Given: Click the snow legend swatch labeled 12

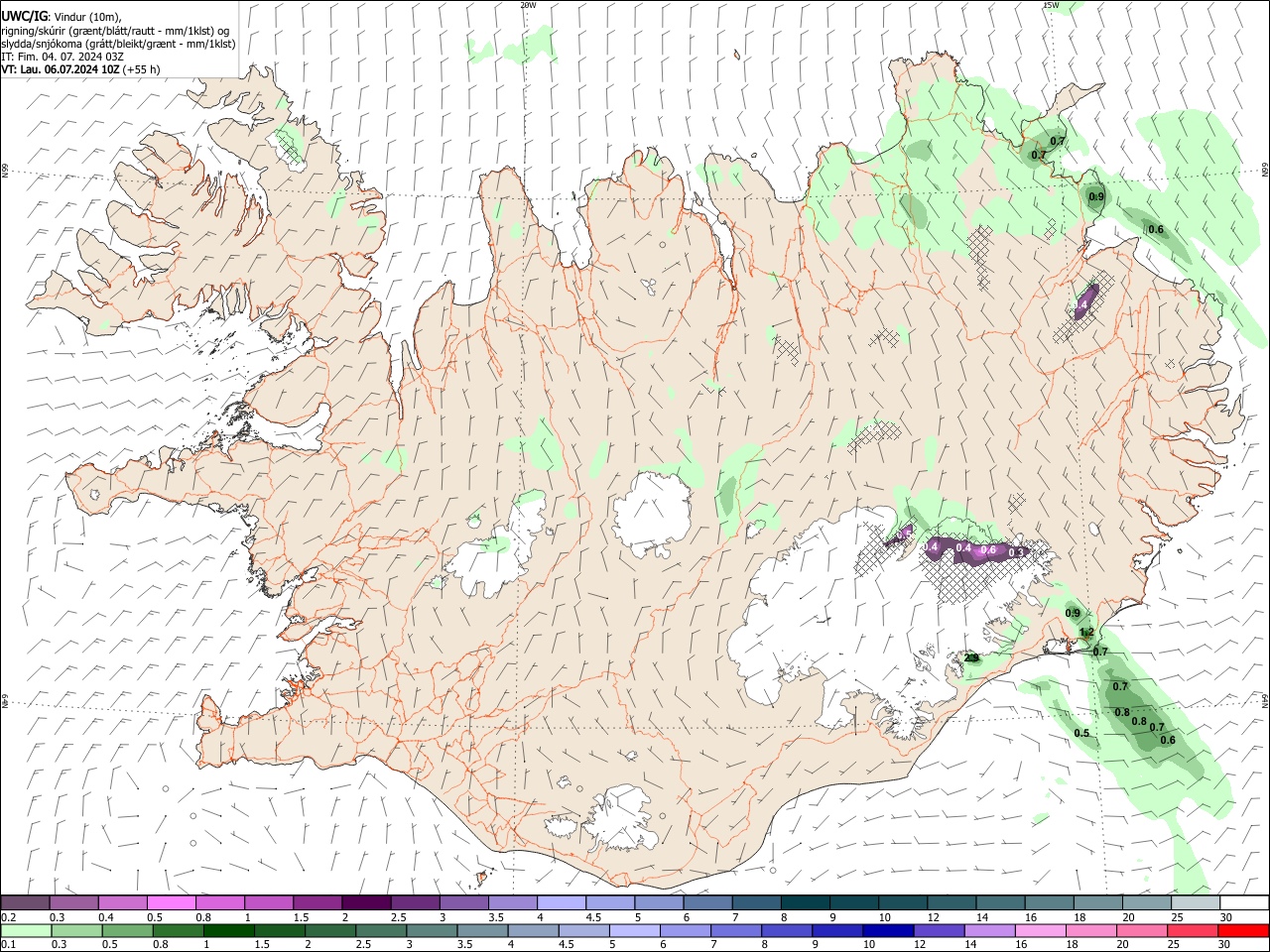Looking at the screenshot, I should [x=951, y=902].
